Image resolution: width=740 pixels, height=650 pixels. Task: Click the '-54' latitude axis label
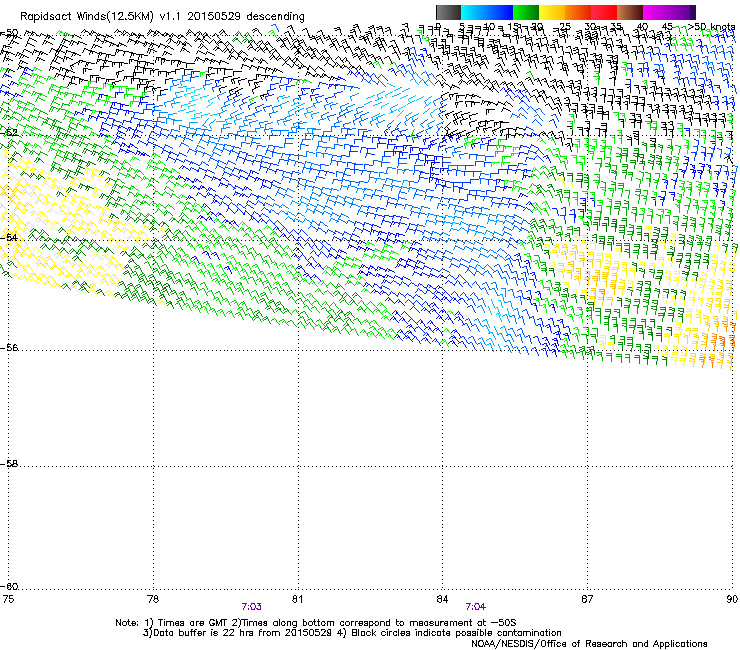click(9, 237)
